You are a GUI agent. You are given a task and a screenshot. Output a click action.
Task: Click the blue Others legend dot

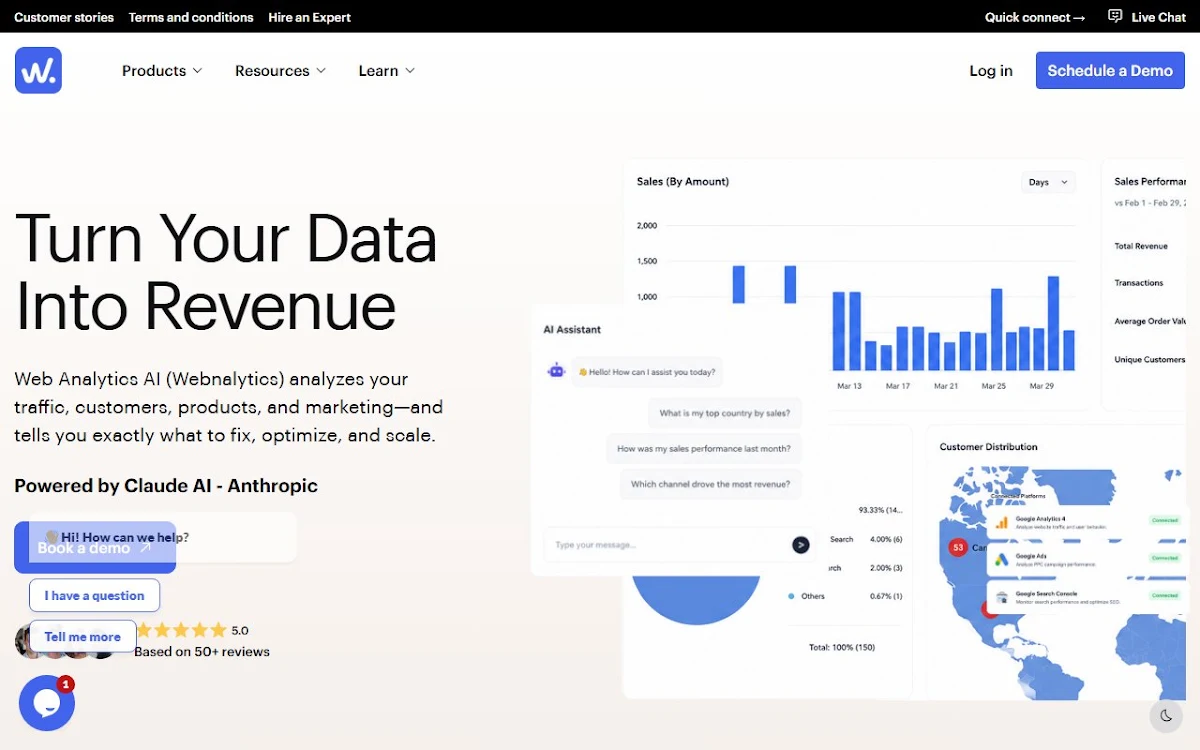coord(791,596)
